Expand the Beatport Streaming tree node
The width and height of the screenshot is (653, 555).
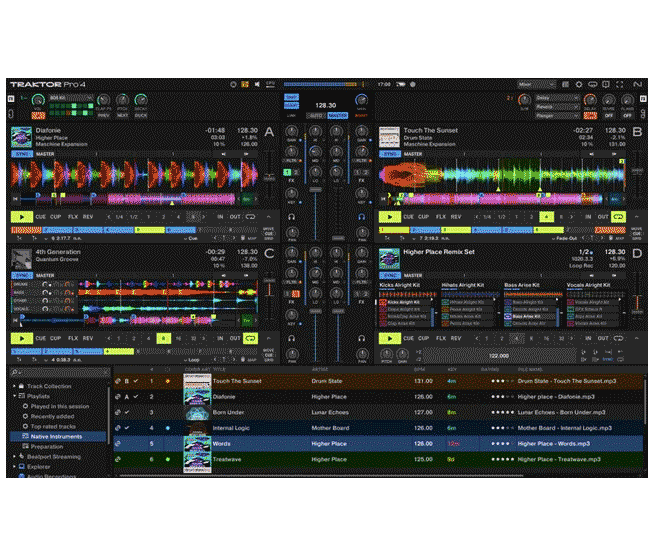coord(15,457)
